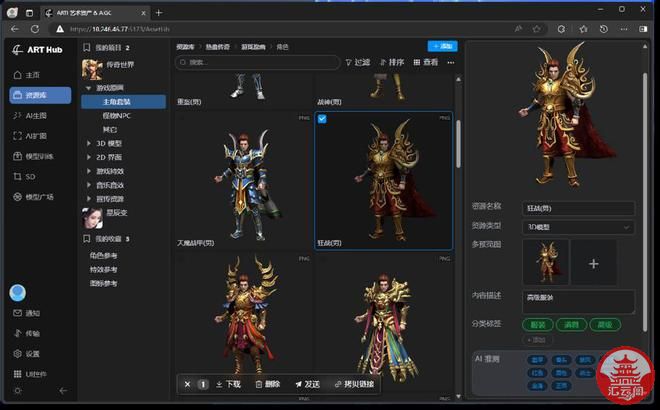Open the three-dots more options menu
This screenshot has height=410, width=660.
click(x=451, y=62)
